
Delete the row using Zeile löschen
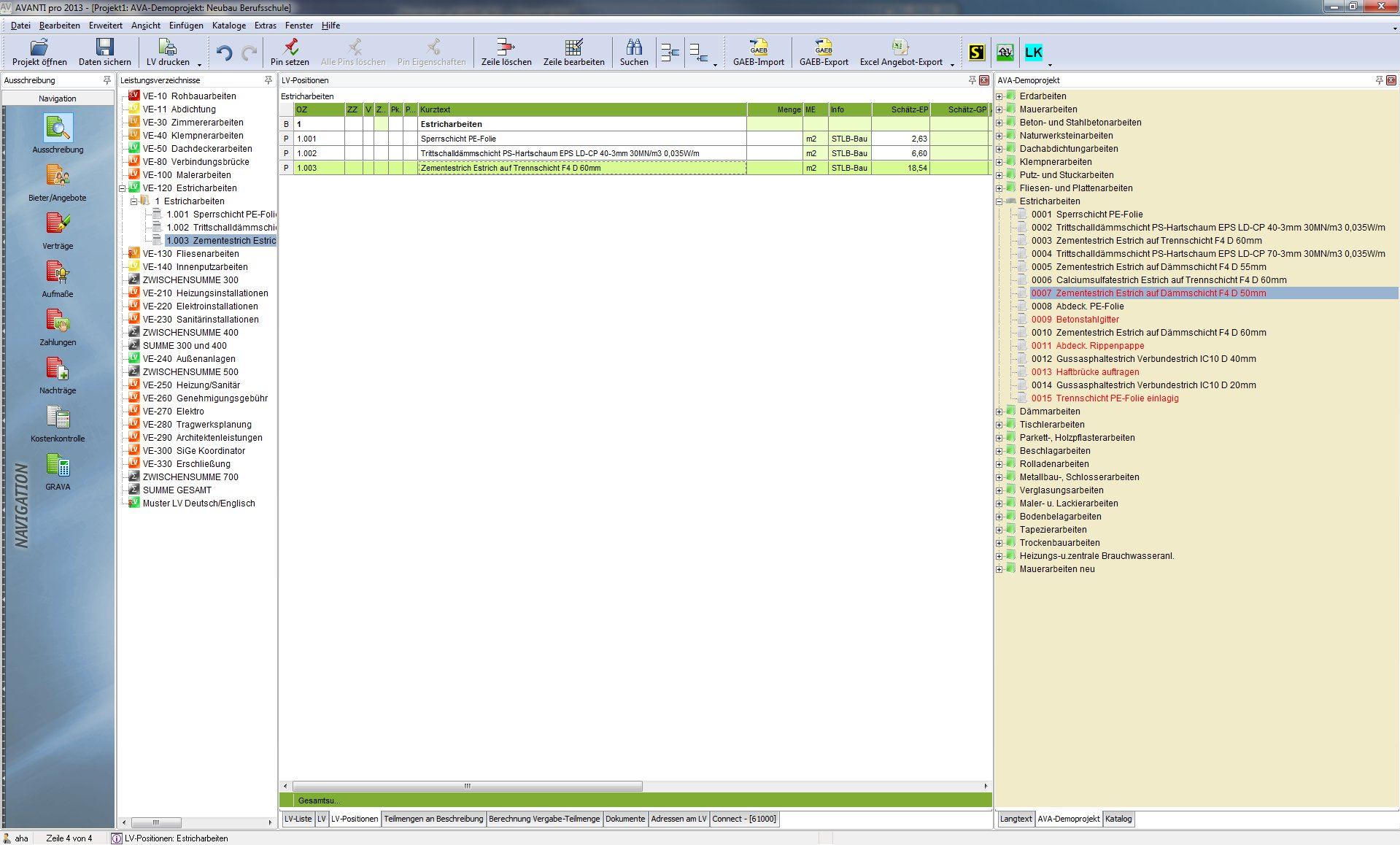coord(506,53)
